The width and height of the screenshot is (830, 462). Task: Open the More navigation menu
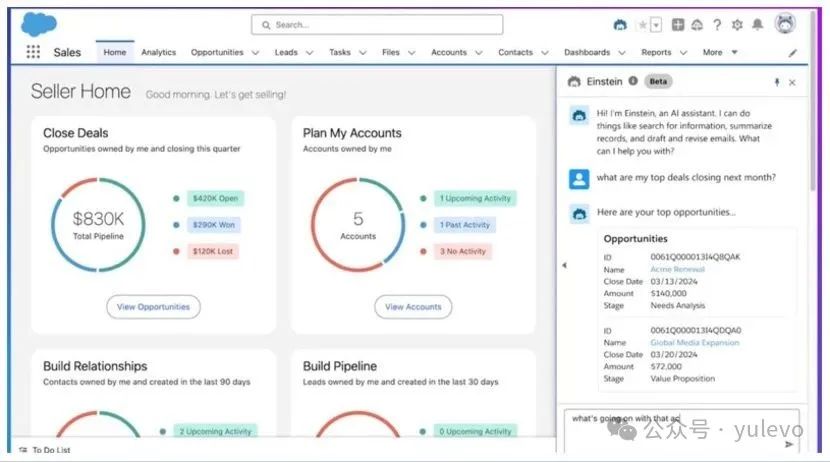point(720,52)
